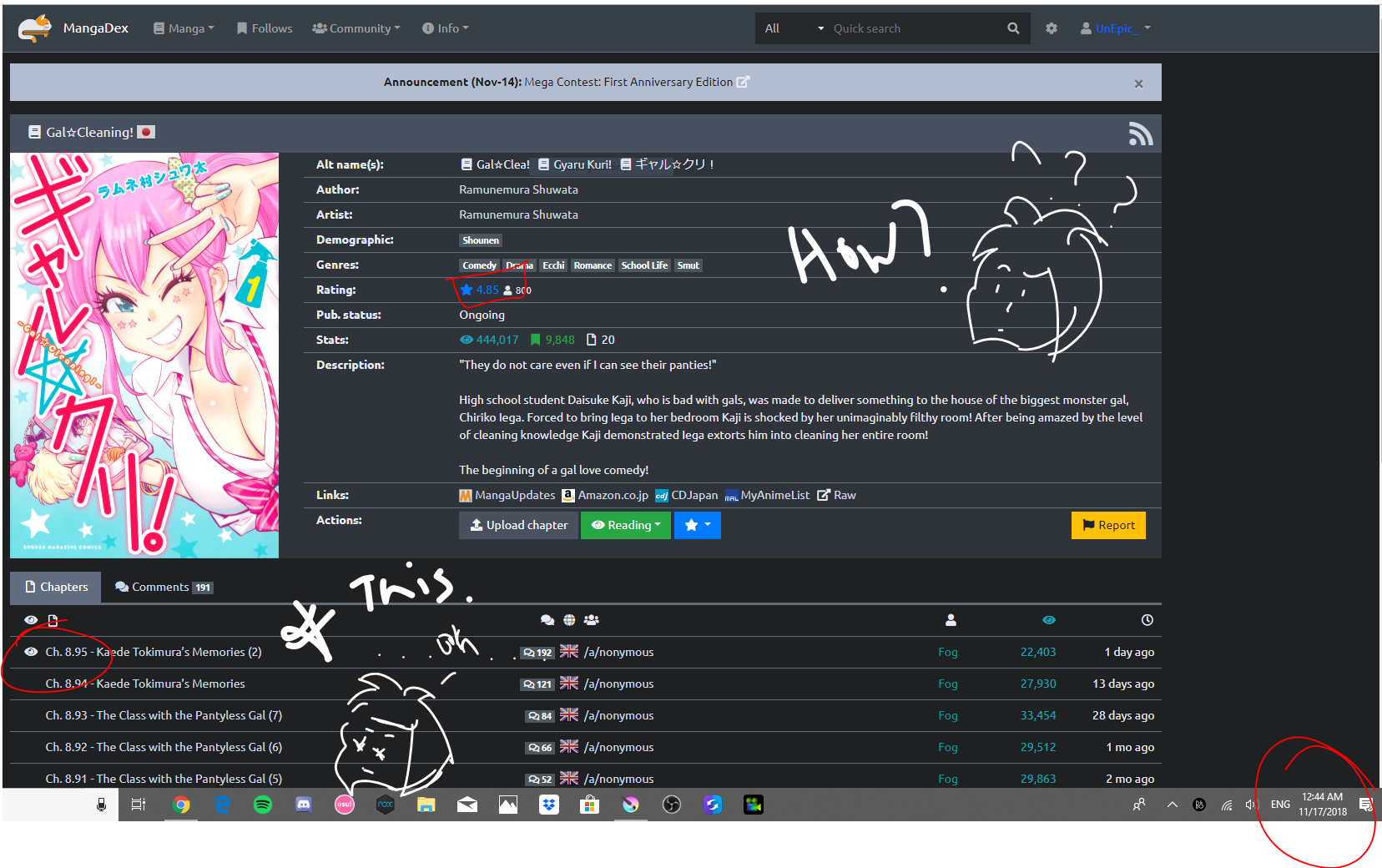Viewport: 1382px width, 868px height.
Task: Open the MangaUpdates link
Action: pos(507,495)
